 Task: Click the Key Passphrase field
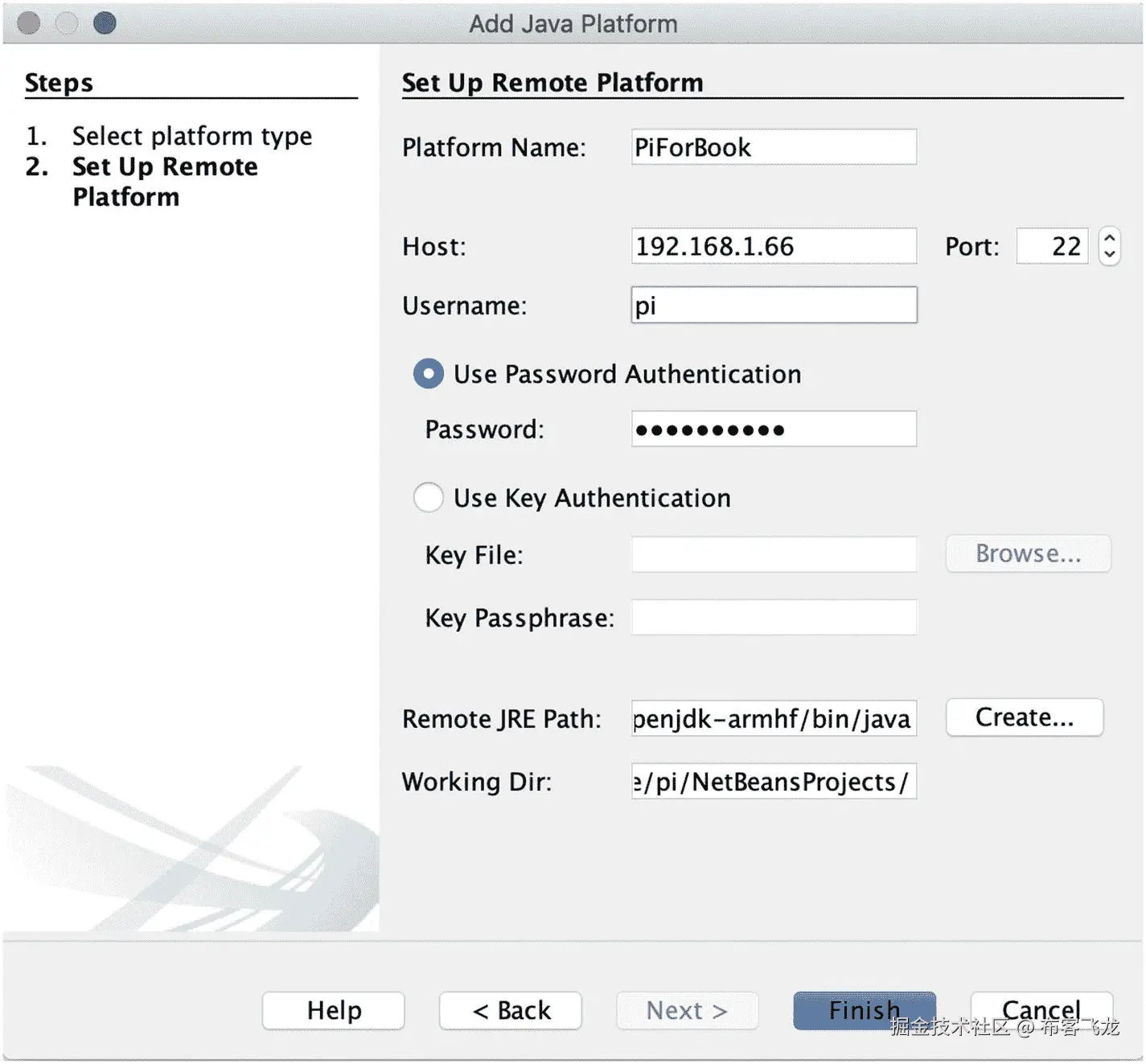pyautogui.click(x=773, y=618)
